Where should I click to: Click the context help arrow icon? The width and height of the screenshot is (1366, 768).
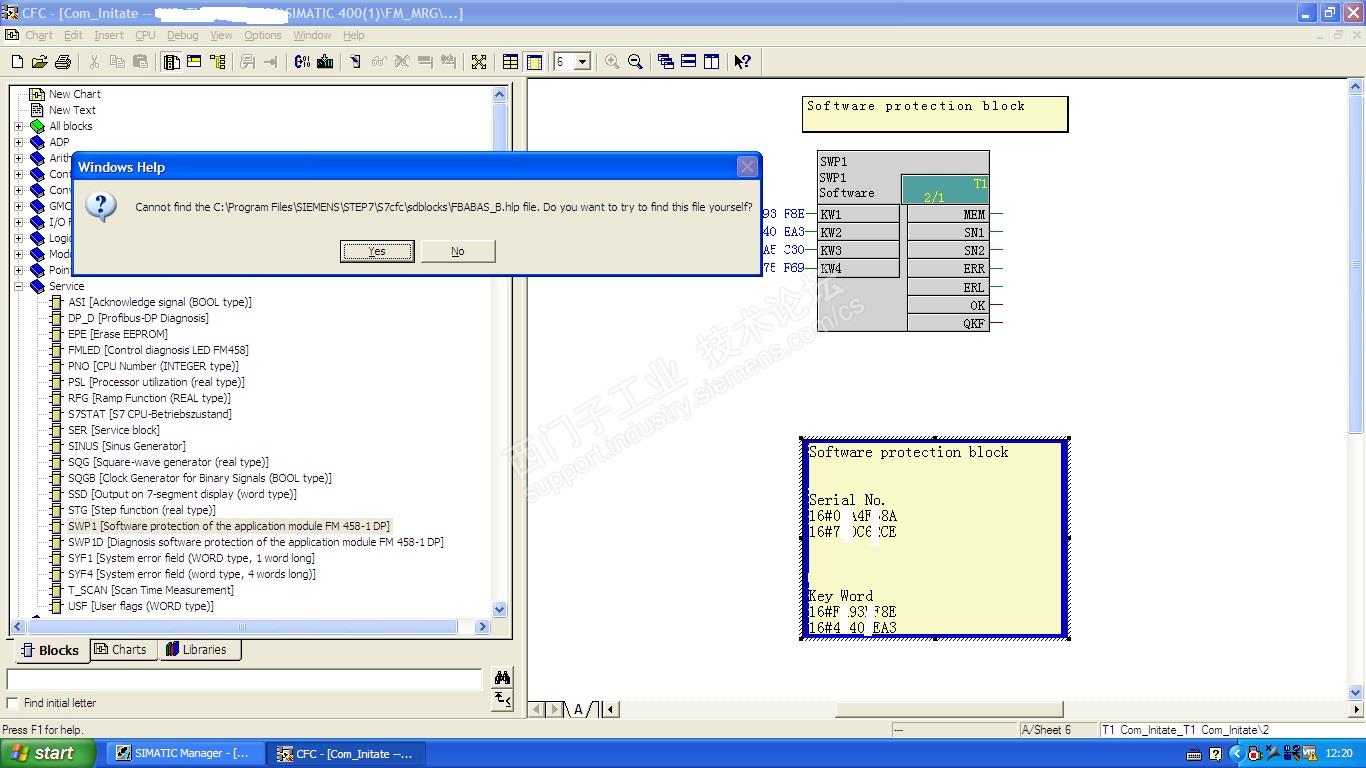point(742,62)
